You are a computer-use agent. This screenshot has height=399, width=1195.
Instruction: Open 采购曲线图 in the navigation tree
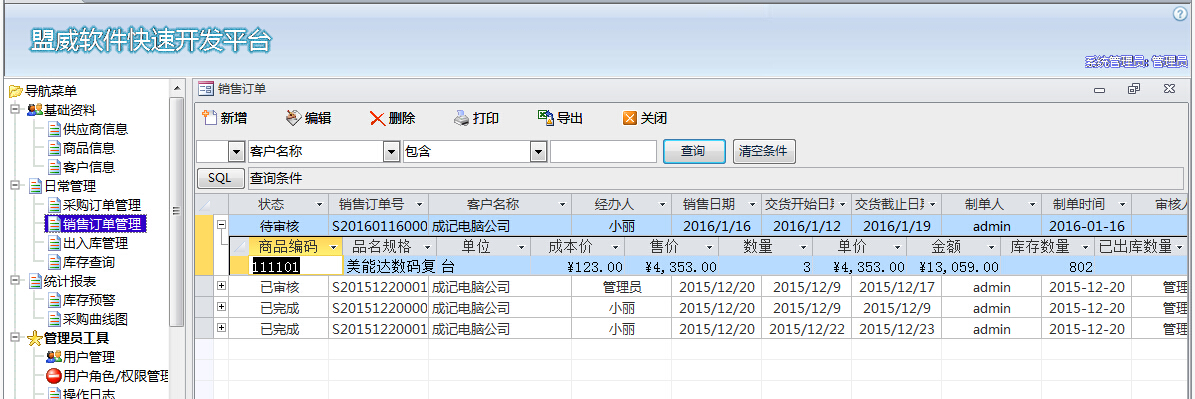(x=95, y=319)
